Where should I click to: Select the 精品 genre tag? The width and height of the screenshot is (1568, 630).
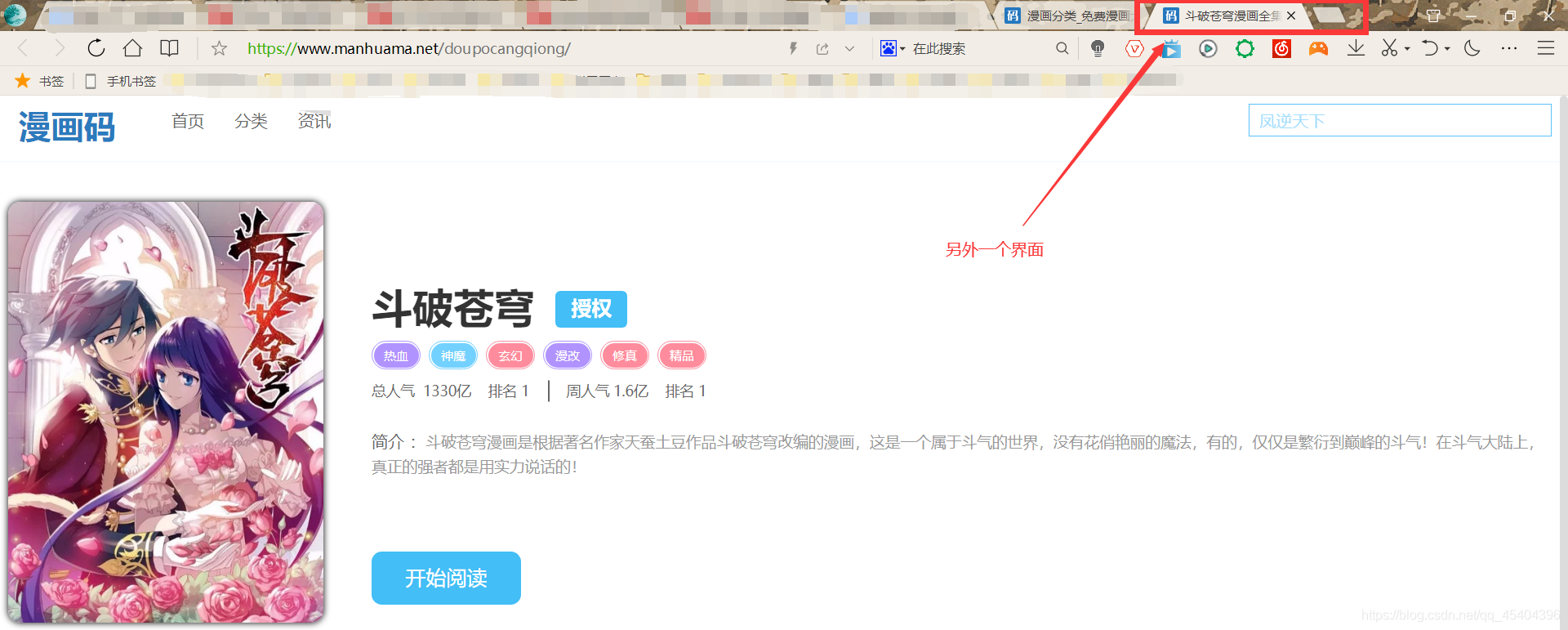tap(682, 355)
